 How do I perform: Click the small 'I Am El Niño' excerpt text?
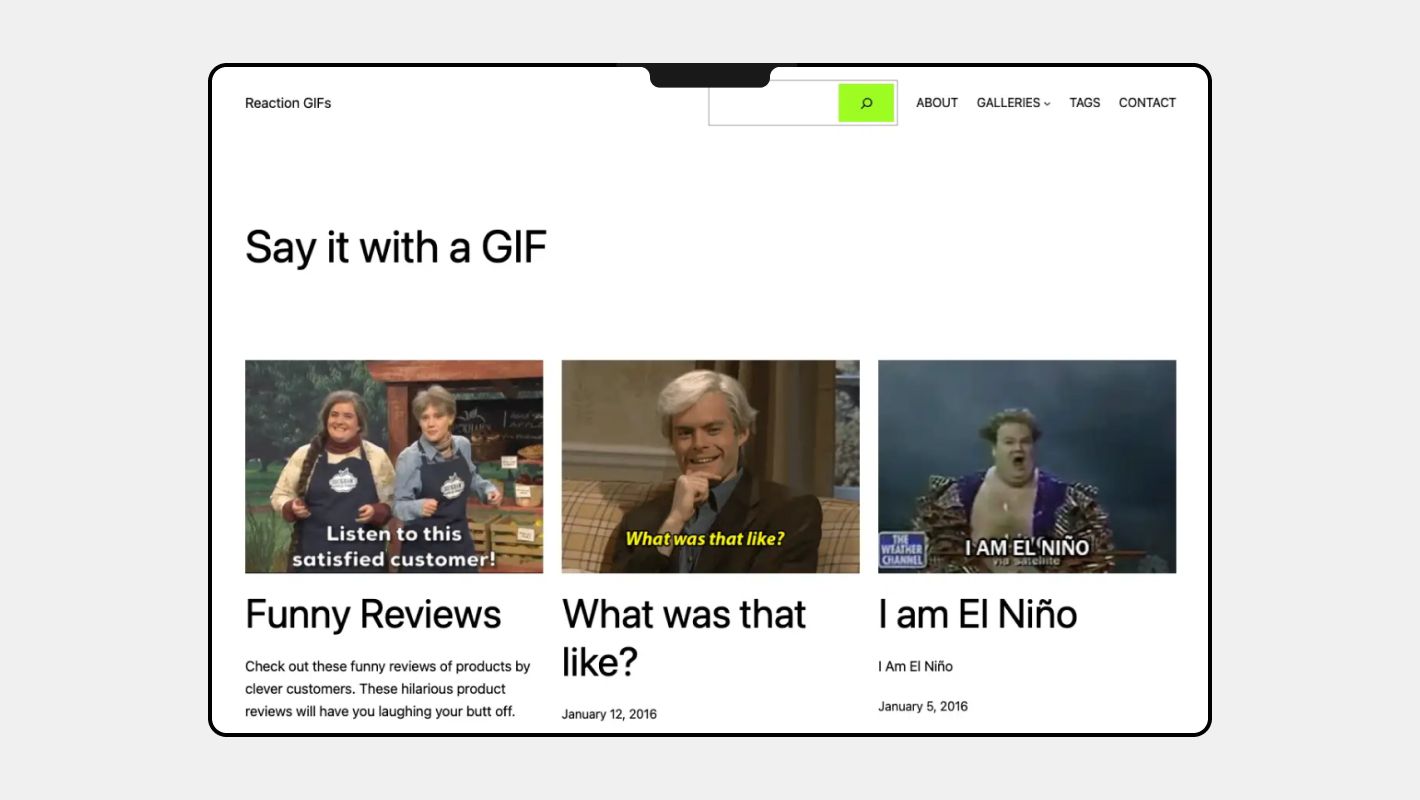coord(915,666)
